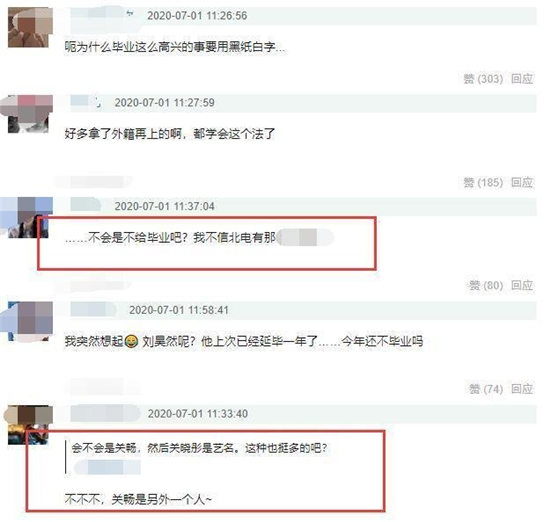The image size is (550, 522).
Task: Click 回应 on the 11:27:59 comment
Action: pyautogui.click(x=522, y=182)
